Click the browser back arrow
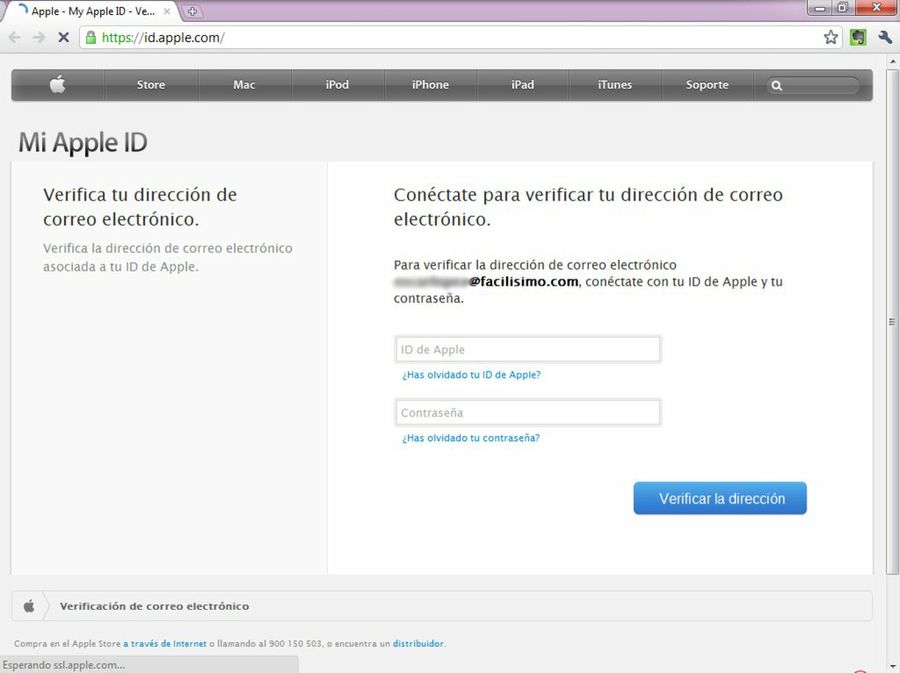The image size is (900, 673). tap(16, 37)
